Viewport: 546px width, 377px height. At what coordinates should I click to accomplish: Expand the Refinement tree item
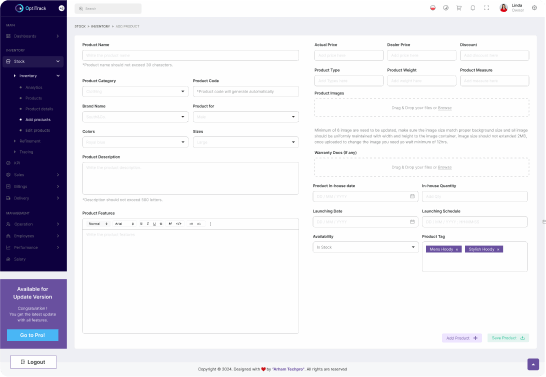click(27, 141)
